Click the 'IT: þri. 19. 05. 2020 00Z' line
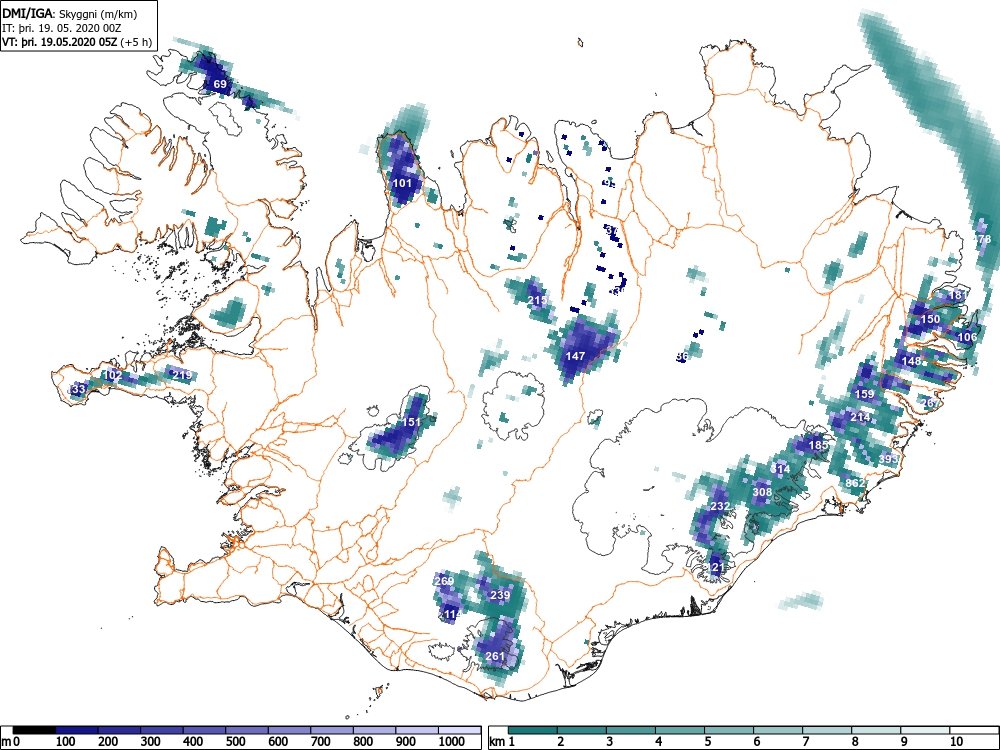This screenshot has width=1000, height=750. (62, 28)
